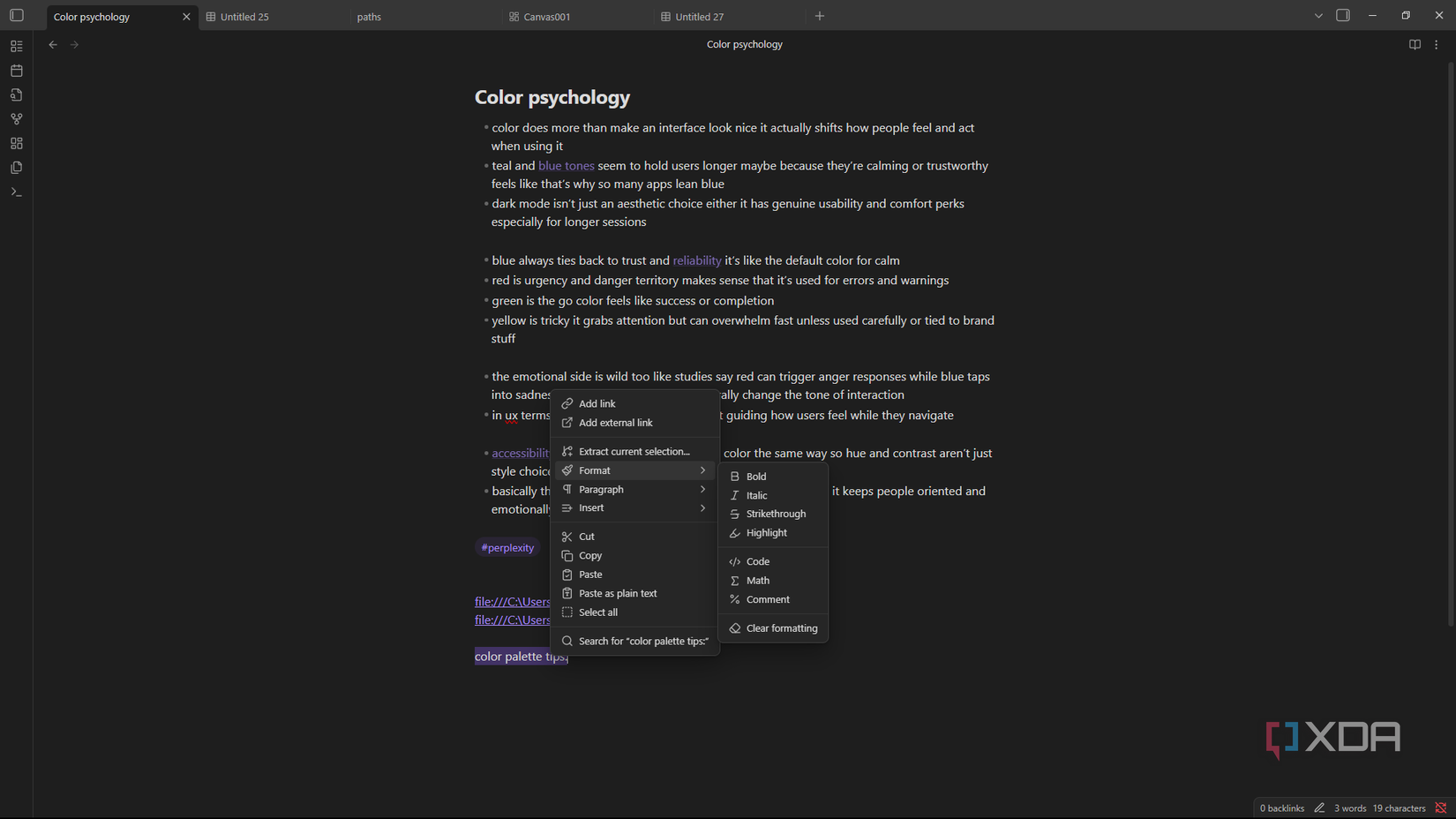Open the blue tones internal link
This screenshot has width=1456, height=819.
[566, 165]
